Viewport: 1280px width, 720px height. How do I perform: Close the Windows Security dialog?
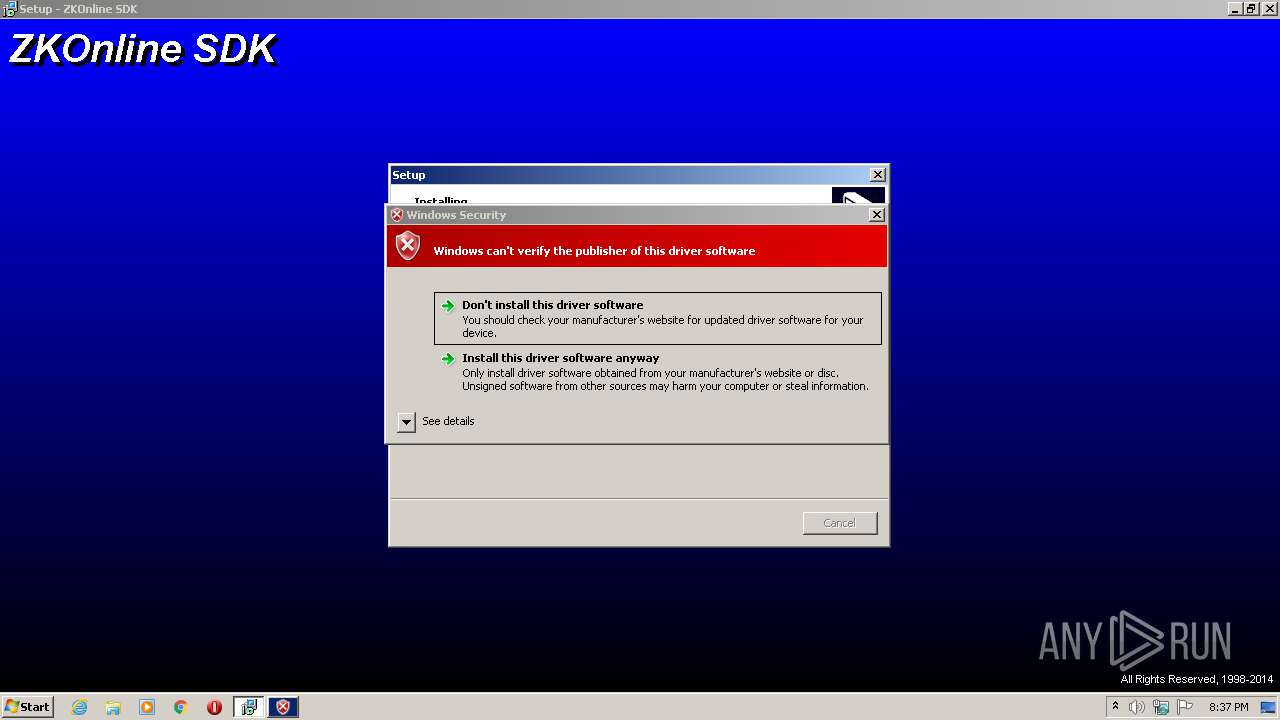(x=877, y=215)
